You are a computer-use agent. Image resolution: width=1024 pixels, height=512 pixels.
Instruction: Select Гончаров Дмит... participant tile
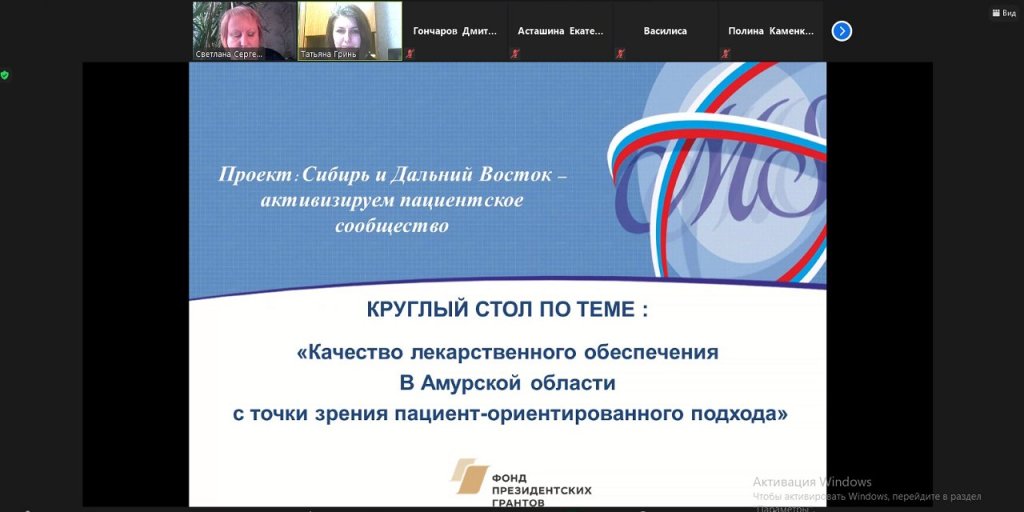[x=455, y=31]
